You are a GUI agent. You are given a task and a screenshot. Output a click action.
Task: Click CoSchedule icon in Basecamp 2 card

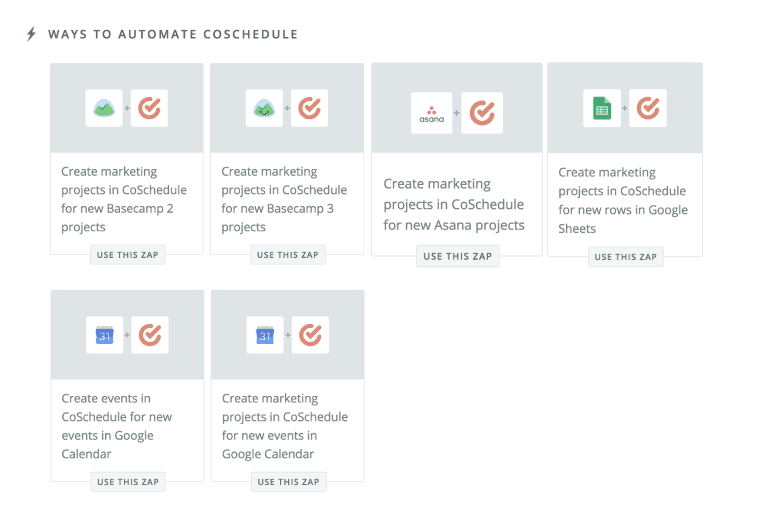coord(150,108)
